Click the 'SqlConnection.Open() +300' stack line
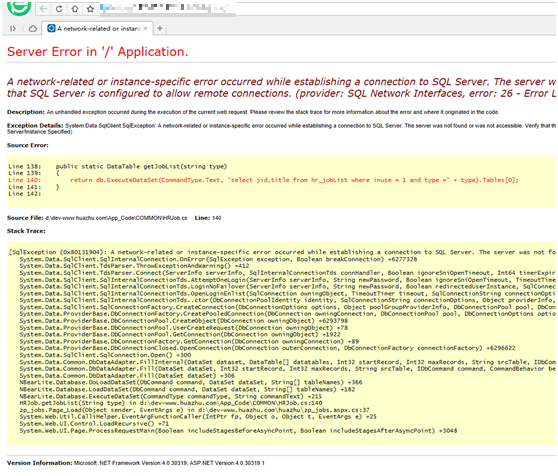Screen dimensions: 558x476 (105, 355)
